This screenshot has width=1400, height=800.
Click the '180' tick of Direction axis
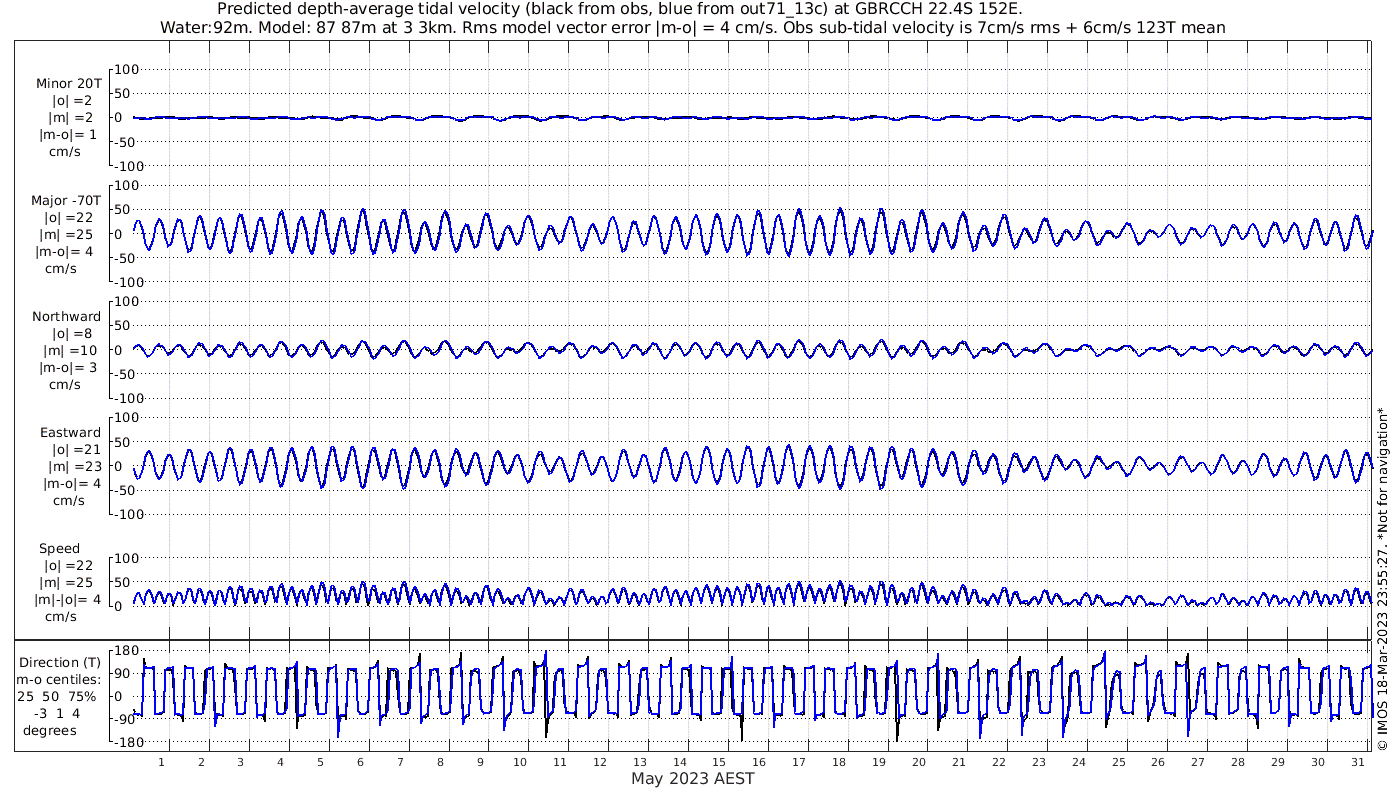(x=125, y=650)
